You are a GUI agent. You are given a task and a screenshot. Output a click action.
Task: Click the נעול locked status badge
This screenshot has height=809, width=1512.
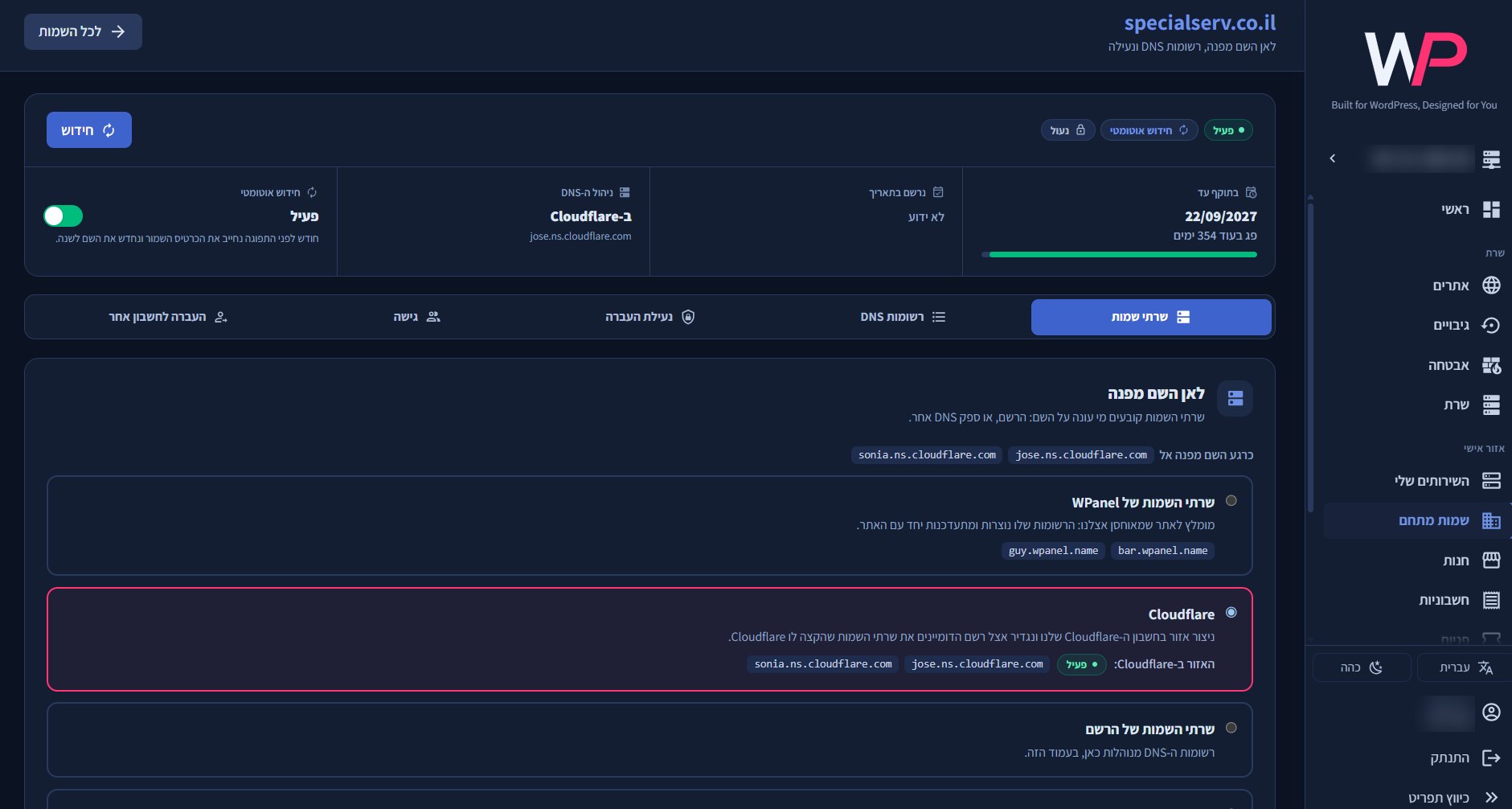[1067, 130]
